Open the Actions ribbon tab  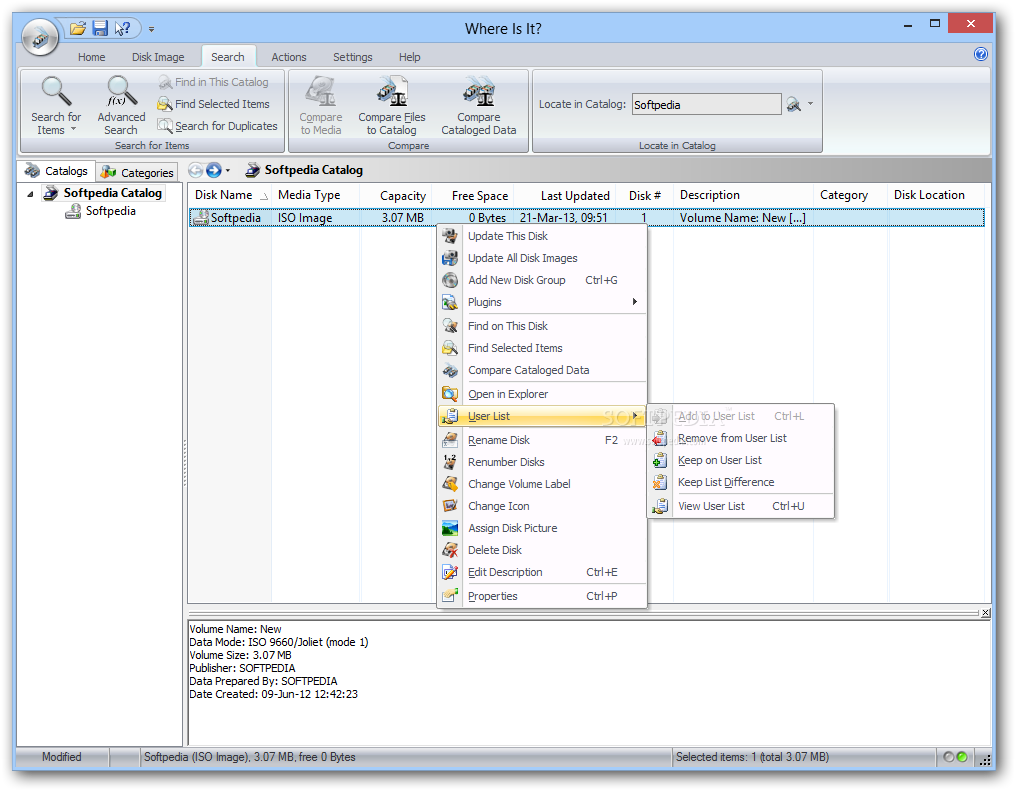point(288,57)
